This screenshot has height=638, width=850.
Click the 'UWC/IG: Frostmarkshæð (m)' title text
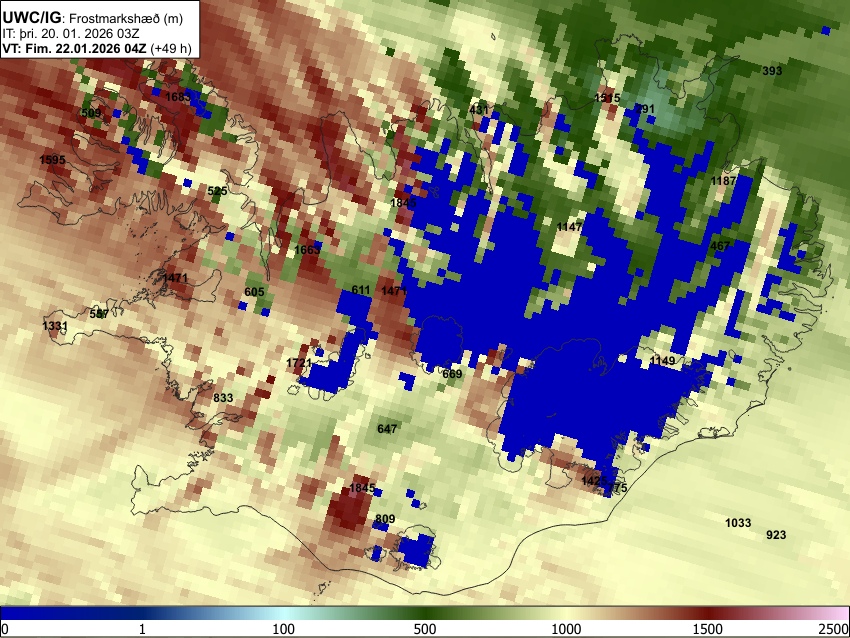coord(93,18)
